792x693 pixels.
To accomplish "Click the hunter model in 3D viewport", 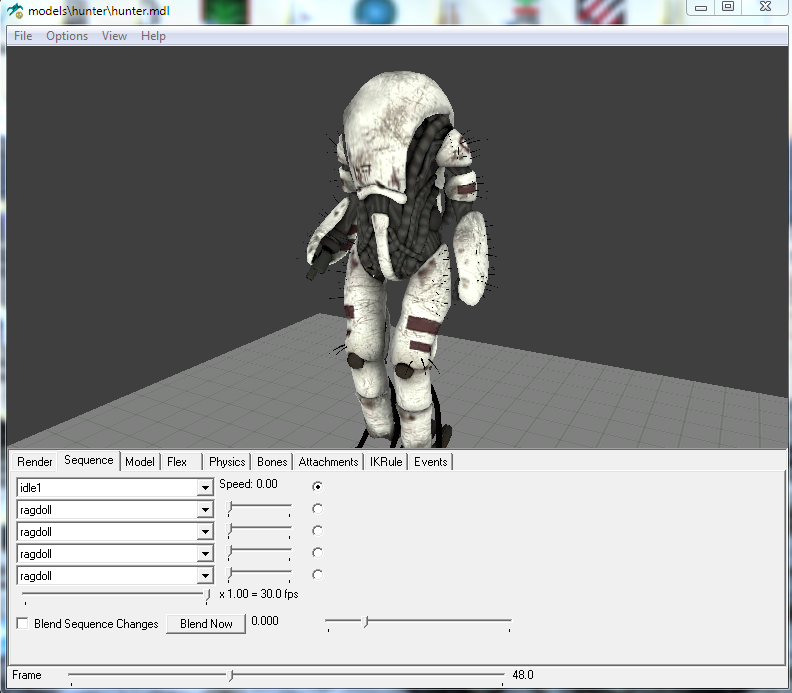I will tap(398, 258).
